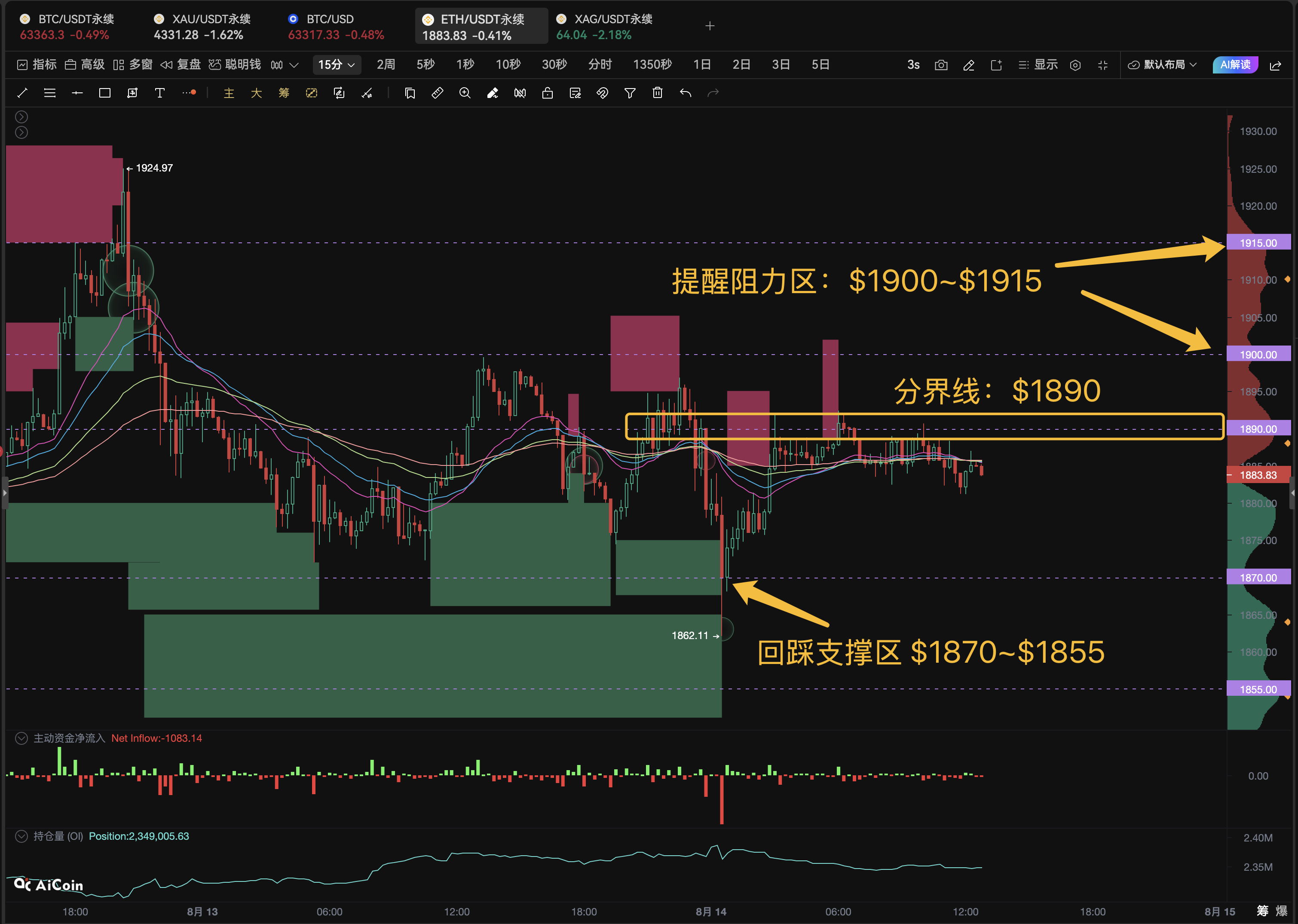
Task: Share the chart via share icon
Action: (1275, 65)
